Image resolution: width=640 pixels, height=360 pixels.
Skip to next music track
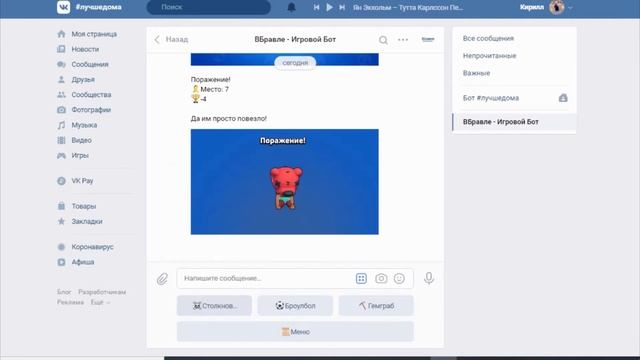click(342, 7)
